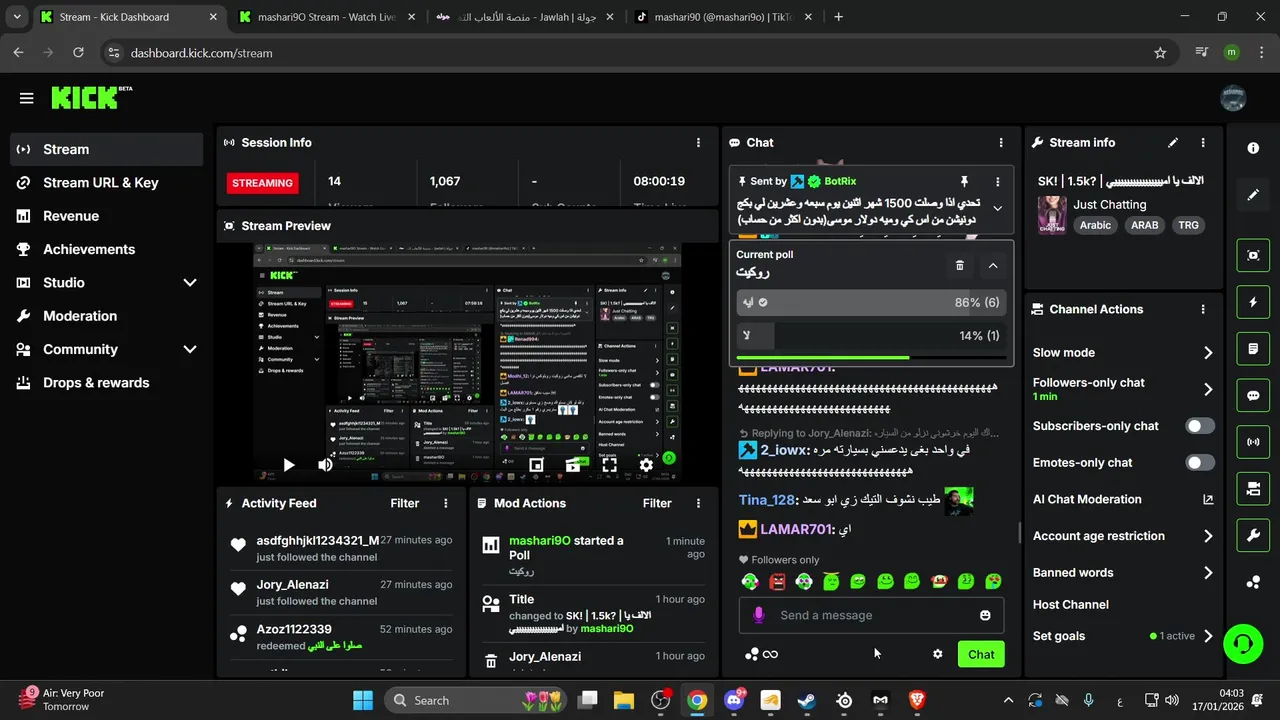1280x720 pixels.
Task: Open Session Info three-dot menu
Action: coord(698,143)
